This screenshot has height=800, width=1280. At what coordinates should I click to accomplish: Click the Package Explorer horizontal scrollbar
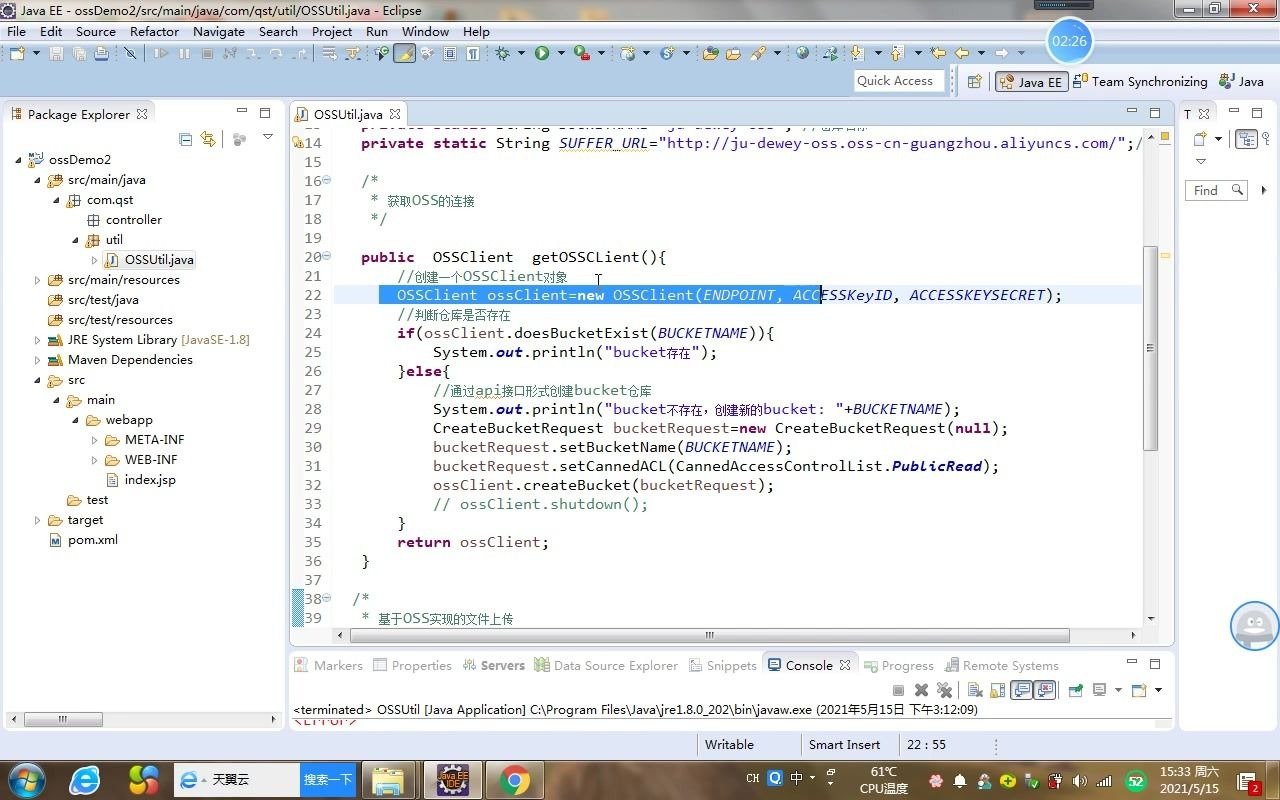(x=62, y=719)
